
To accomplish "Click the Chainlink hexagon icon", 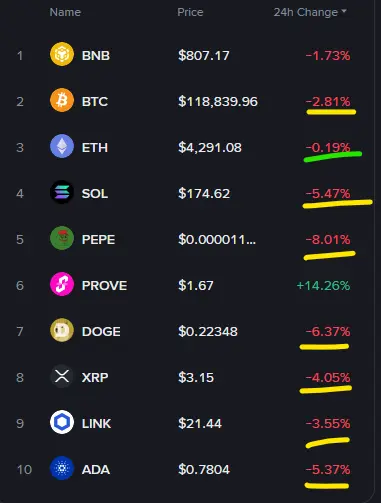I will [x=62, y=422].
